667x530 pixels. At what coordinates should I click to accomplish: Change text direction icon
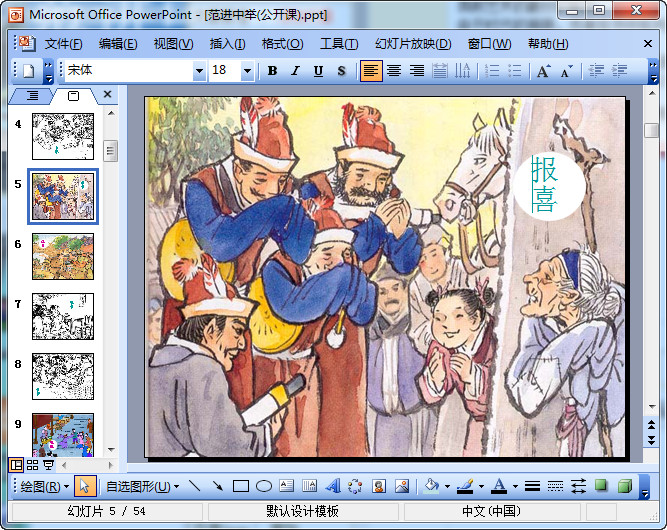[x=462, y=71]
